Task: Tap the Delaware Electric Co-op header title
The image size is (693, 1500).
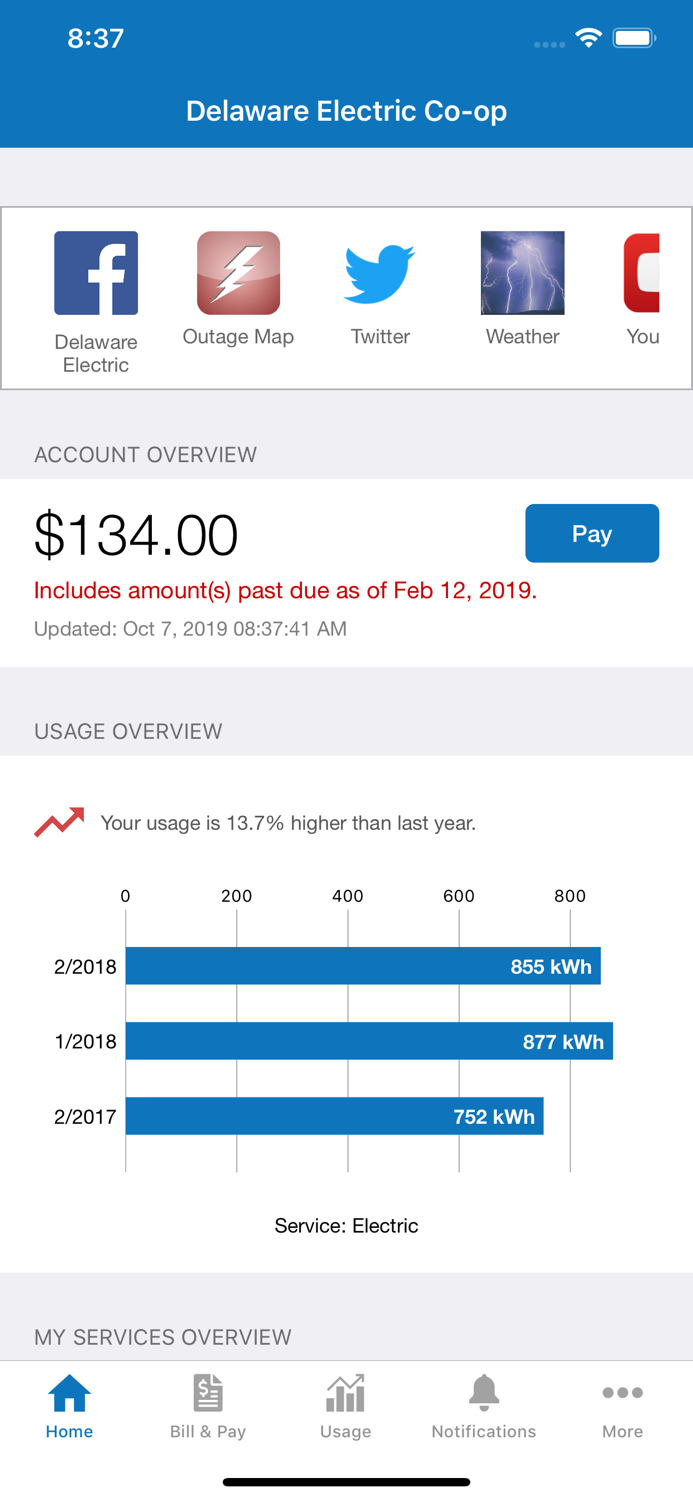Action: (346, 110)
